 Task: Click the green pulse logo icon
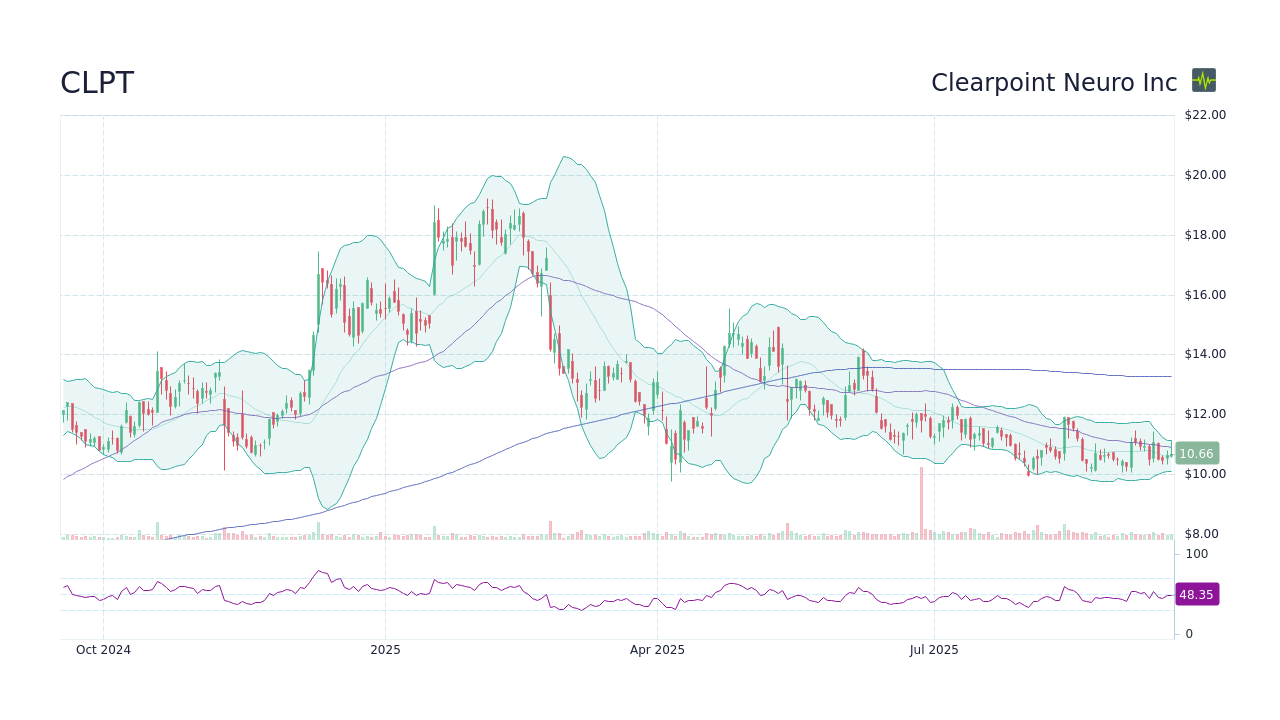pyautogui.click(x=1204, y=80)
